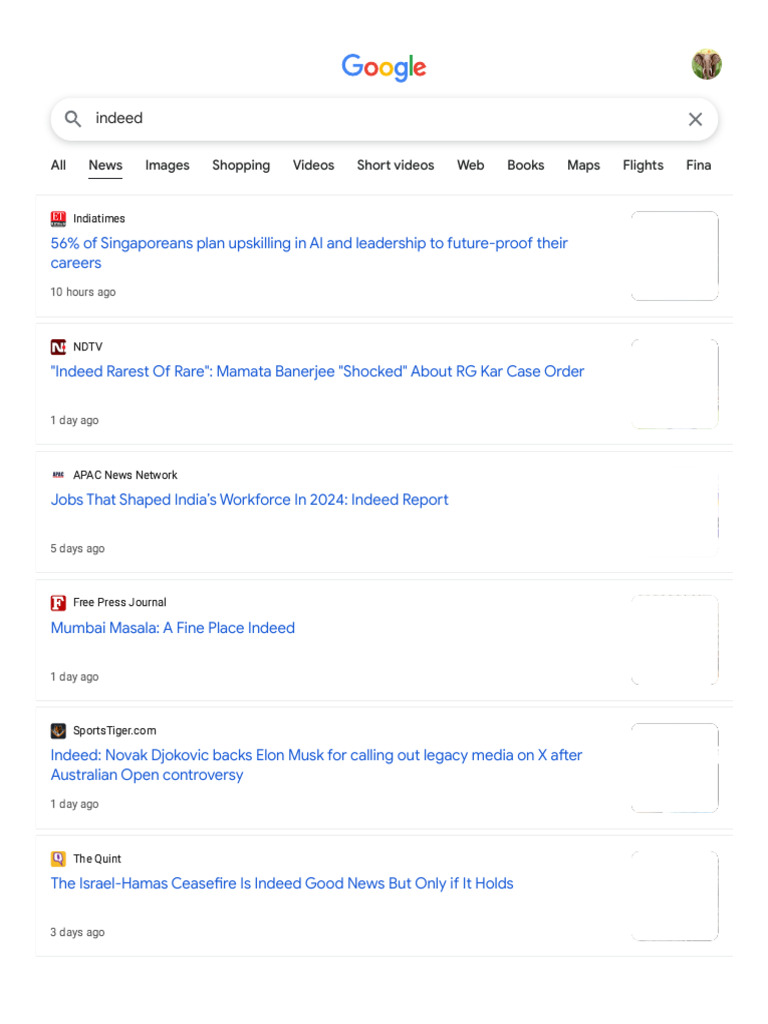Open Jobs That Shaped India's Workforce article
Viewport: 768px width, 1024px height.
tap(249, 500)
